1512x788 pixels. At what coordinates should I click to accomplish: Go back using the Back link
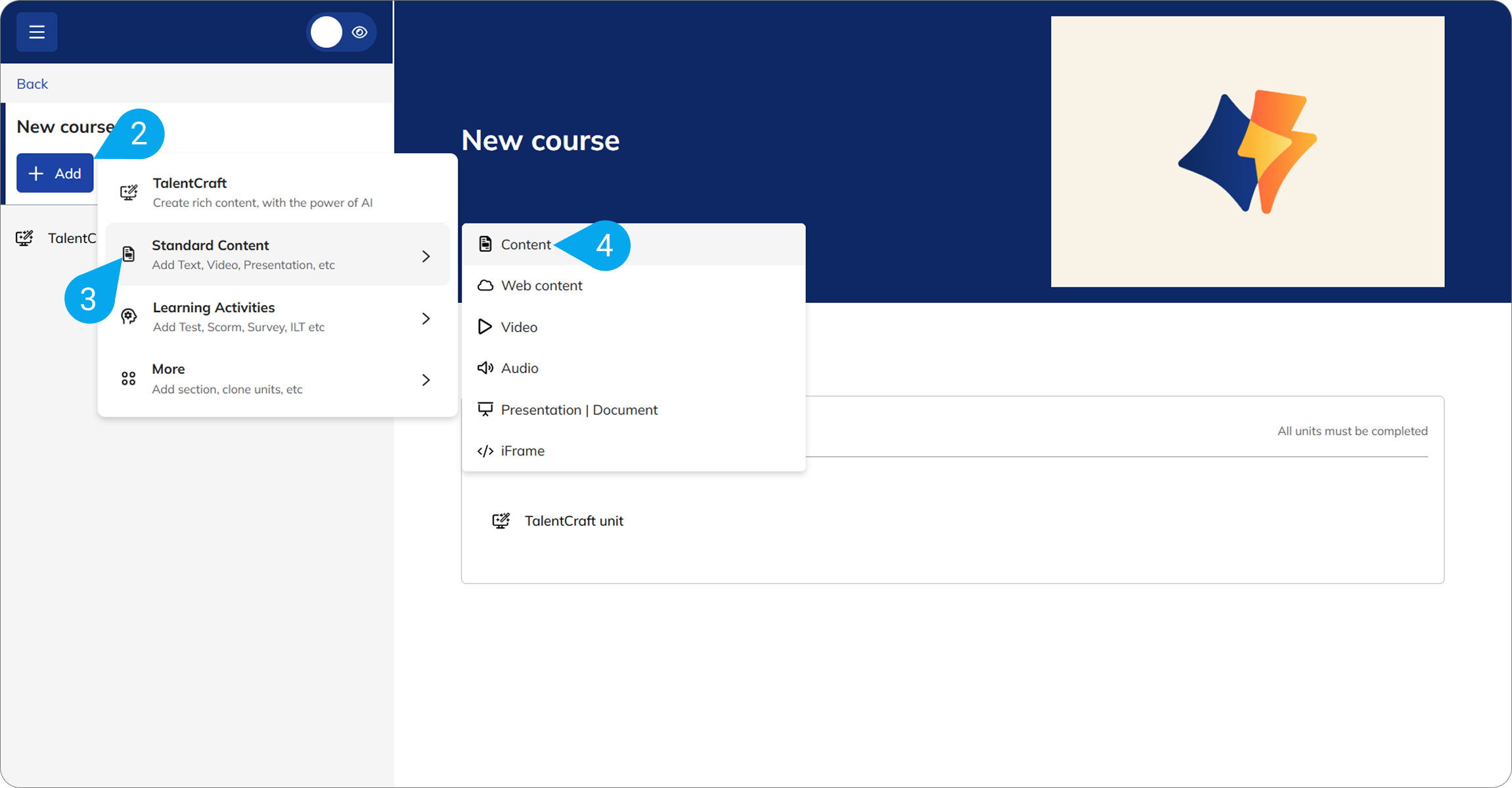32,83
